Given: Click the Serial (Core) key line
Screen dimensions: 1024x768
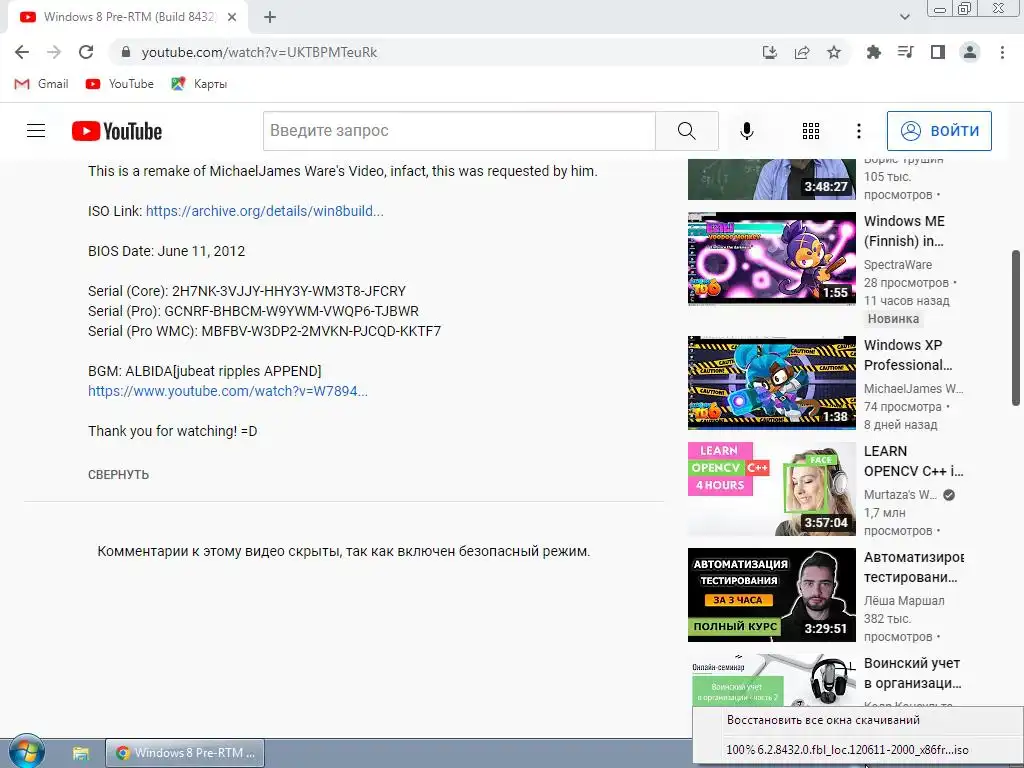Looking at the screenshot, I should tap(247, 291).
